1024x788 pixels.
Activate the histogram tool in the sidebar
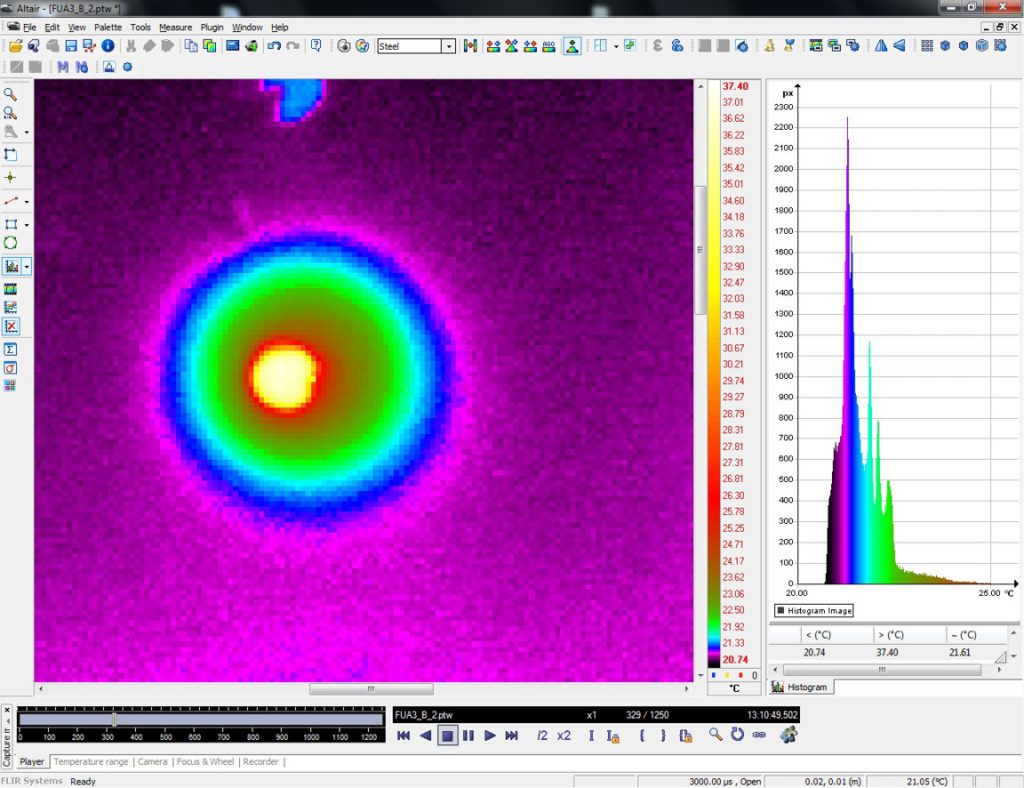point(11,266)
